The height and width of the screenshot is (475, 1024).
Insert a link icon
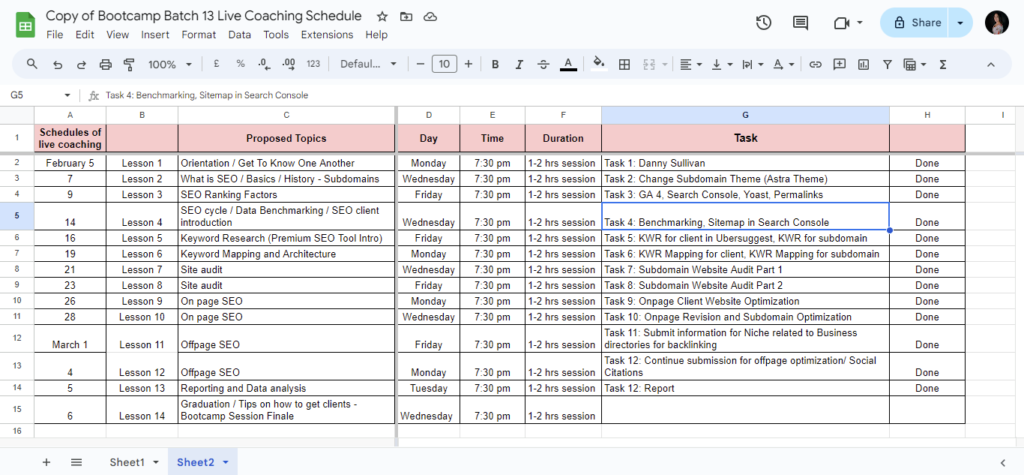pyautogui.click(x=815, y=64)
